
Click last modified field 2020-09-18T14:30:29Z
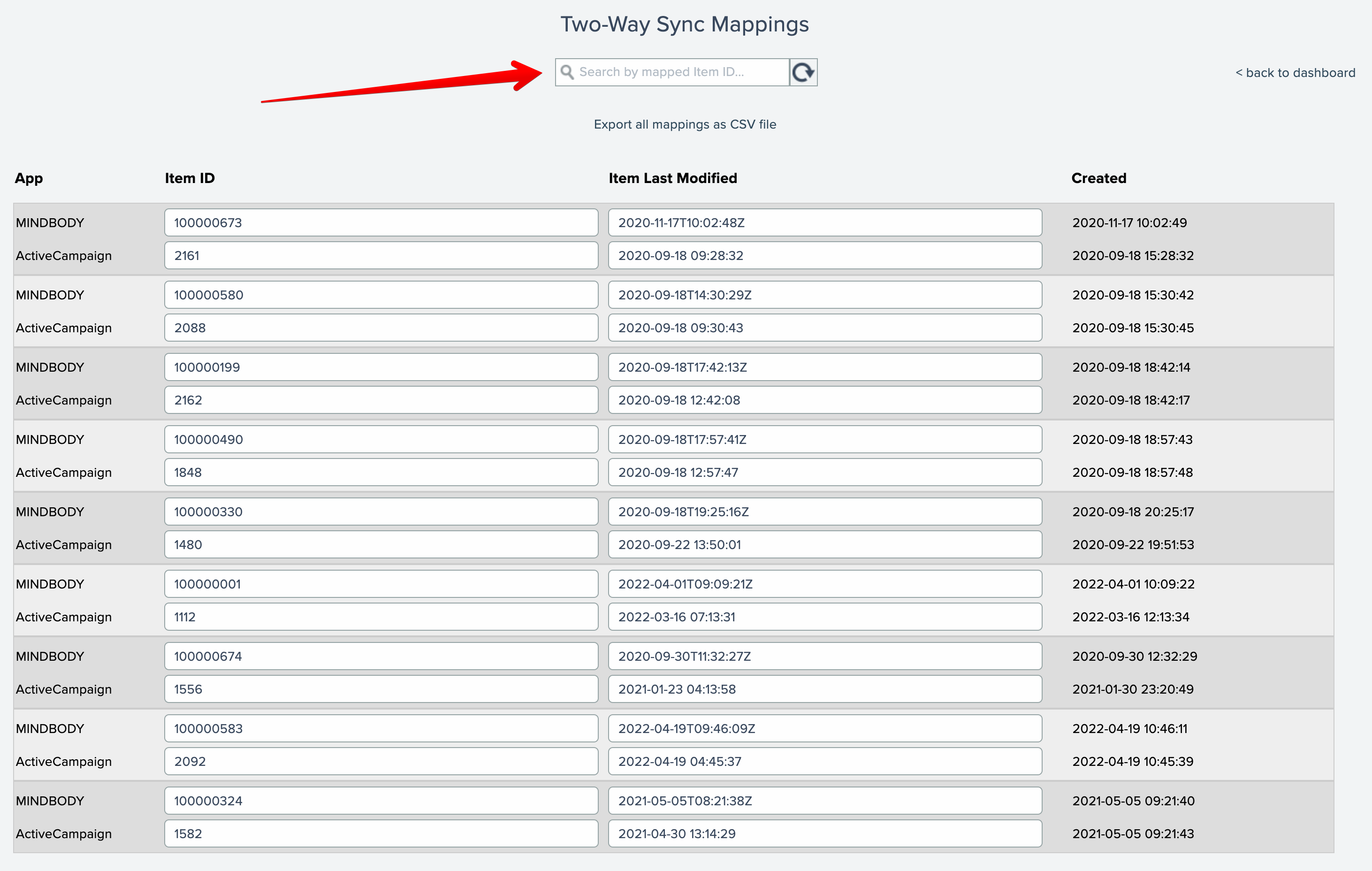824,295
